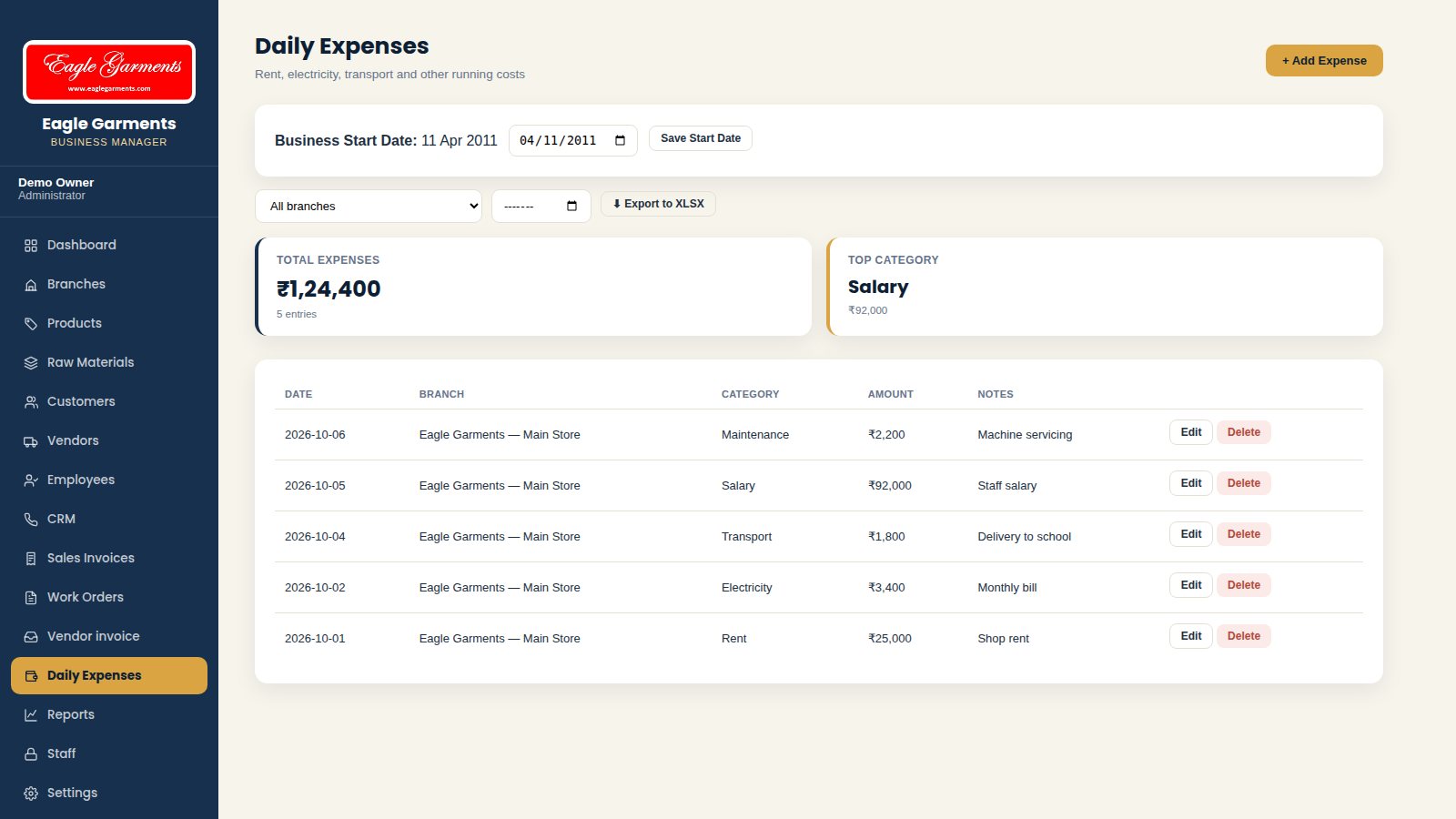
Task: Click the AMOUNT column header
Action: [x=891, y=394]
